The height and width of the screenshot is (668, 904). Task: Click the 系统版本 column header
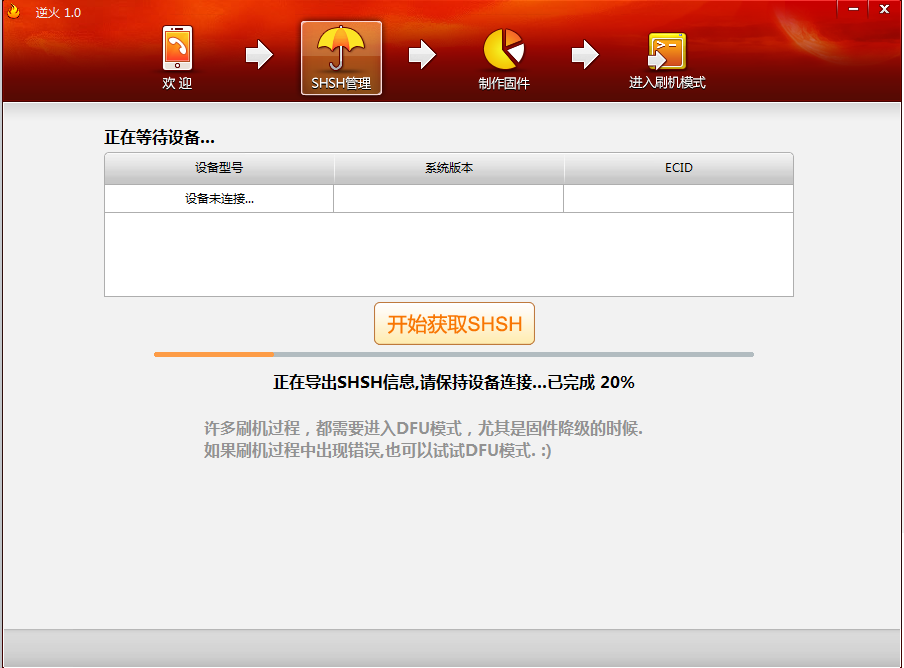[449, 168]
